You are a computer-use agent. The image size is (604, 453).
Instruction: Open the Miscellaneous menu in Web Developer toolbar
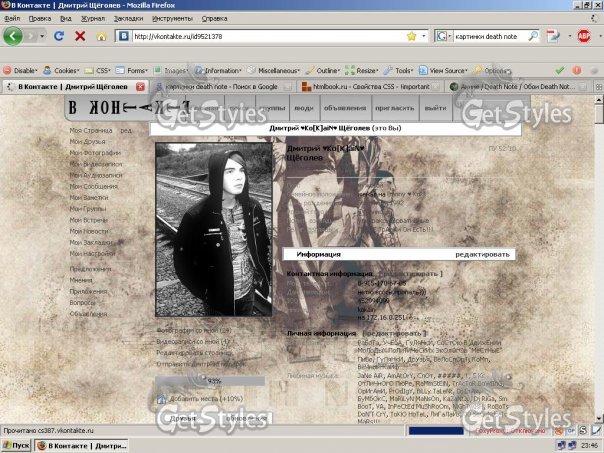(273, 70)
